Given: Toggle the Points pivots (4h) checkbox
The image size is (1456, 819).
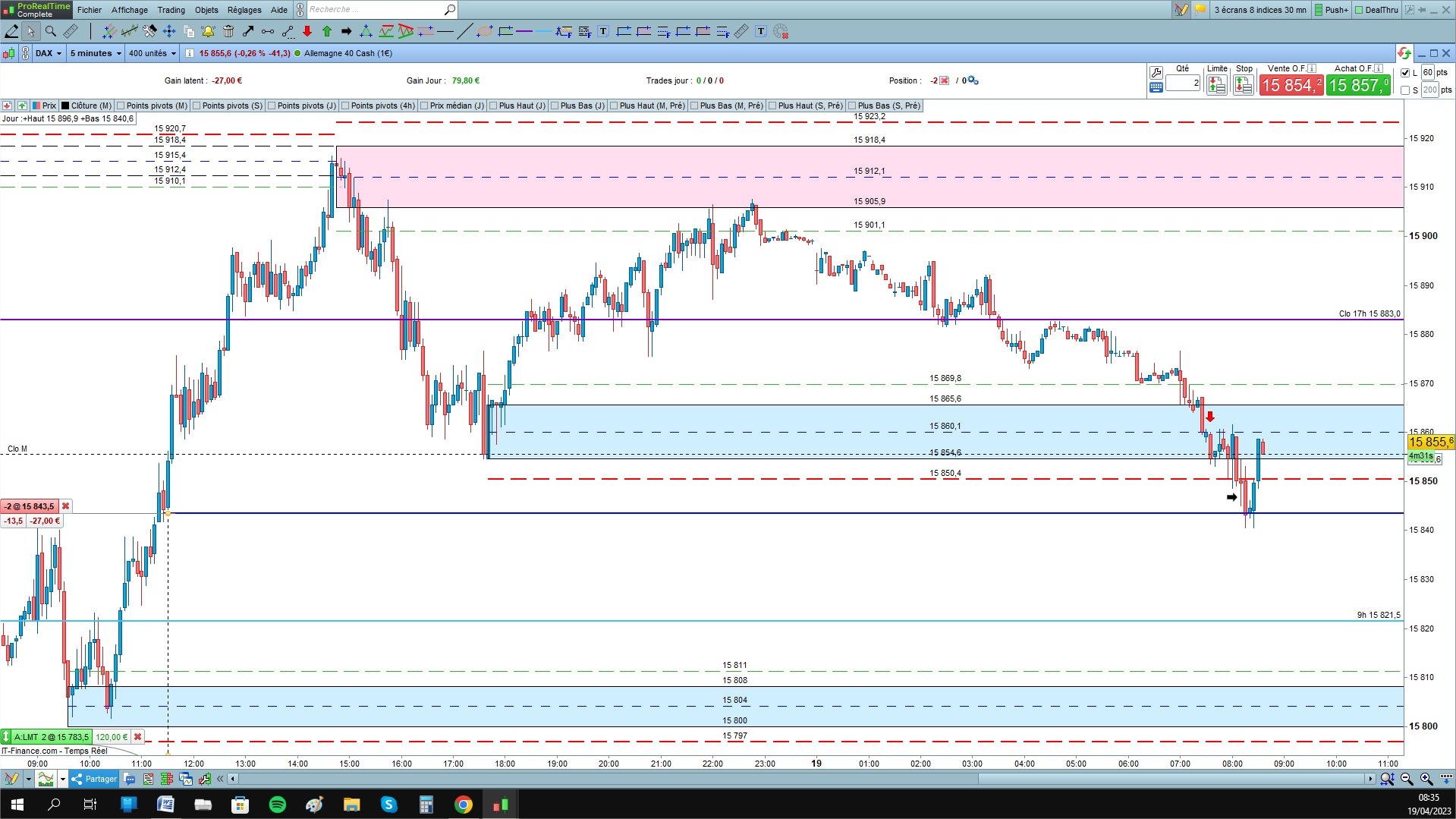Looking at the screenshot, I should click(345, 106).
